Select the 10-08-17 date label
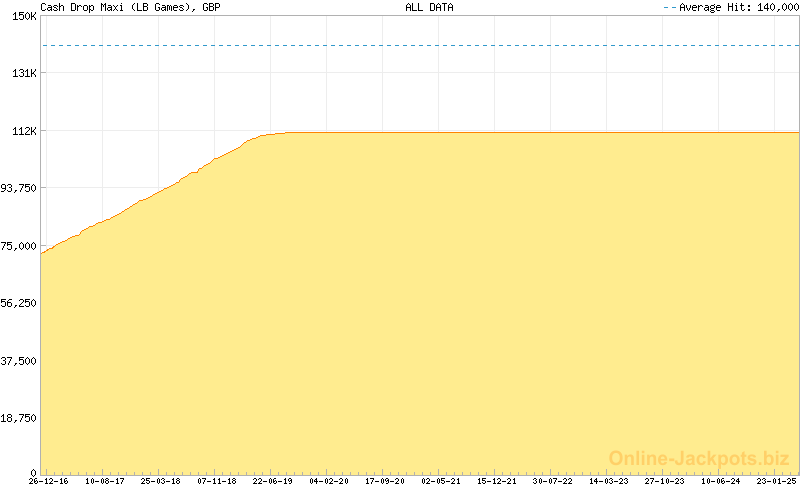 tap(104, 481)
